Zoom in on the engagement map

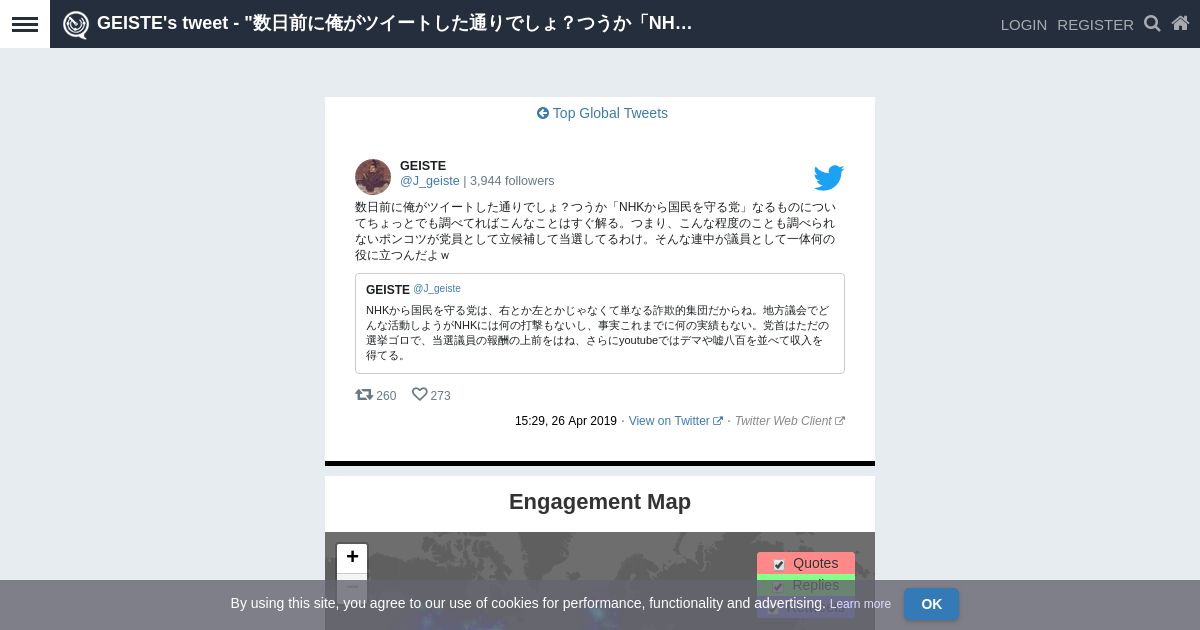pyautogui.click(x=352, y=557)
